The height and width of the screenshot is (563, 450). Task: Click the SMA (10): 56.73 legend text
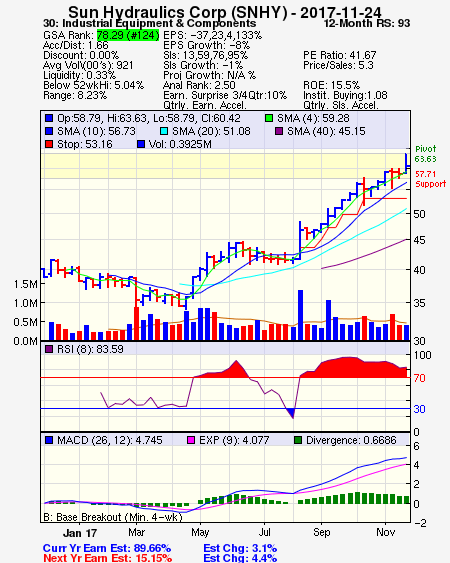(x=96, y=131)
